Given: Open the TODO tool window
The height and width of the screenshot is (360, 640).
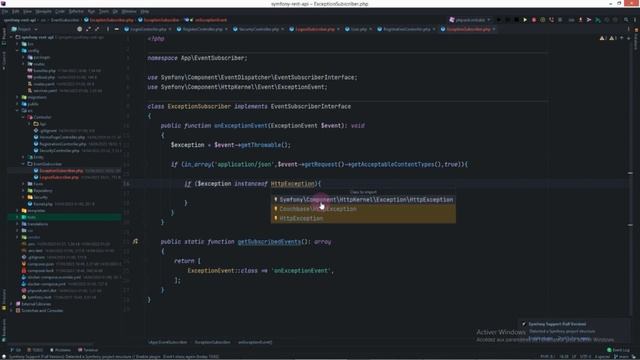Looking at the screenshot, I should (35, 350).
